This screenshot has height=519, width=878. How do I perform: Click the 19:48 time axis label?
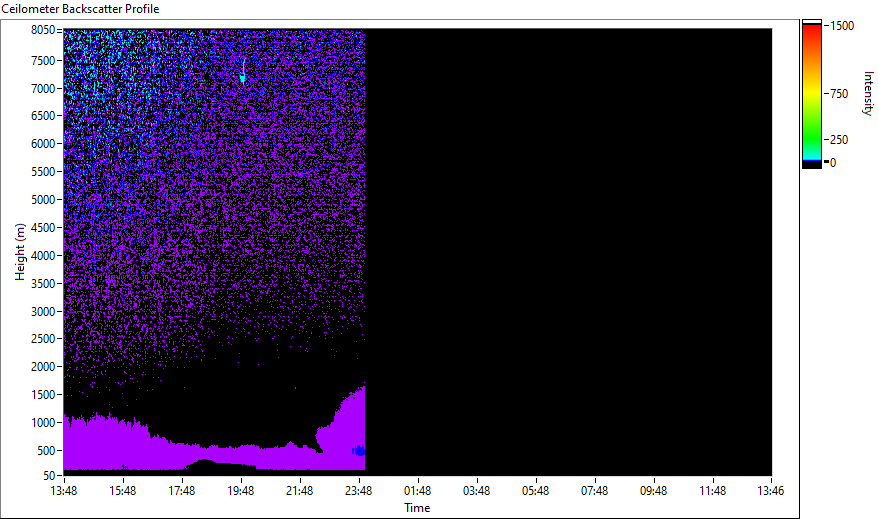click(241, 491)
